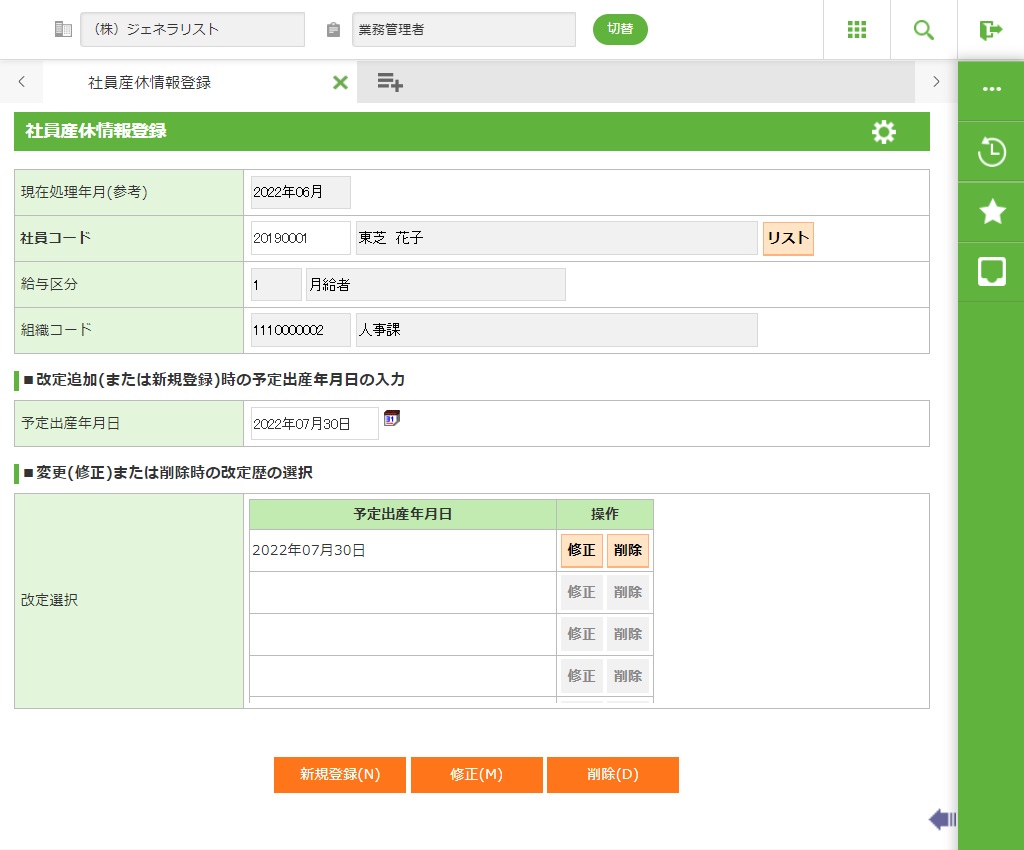
Task: Click the logout door icon
Action: click(x=991, y=30)
